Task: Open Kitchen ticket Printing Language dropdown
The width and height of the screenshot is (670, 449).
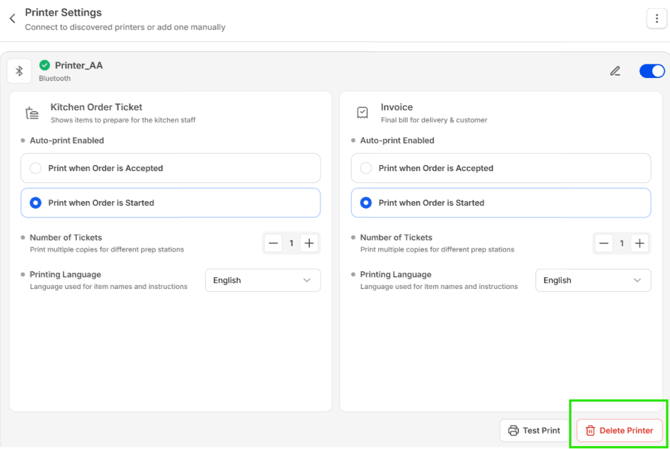Action: (x=262, y=281)
